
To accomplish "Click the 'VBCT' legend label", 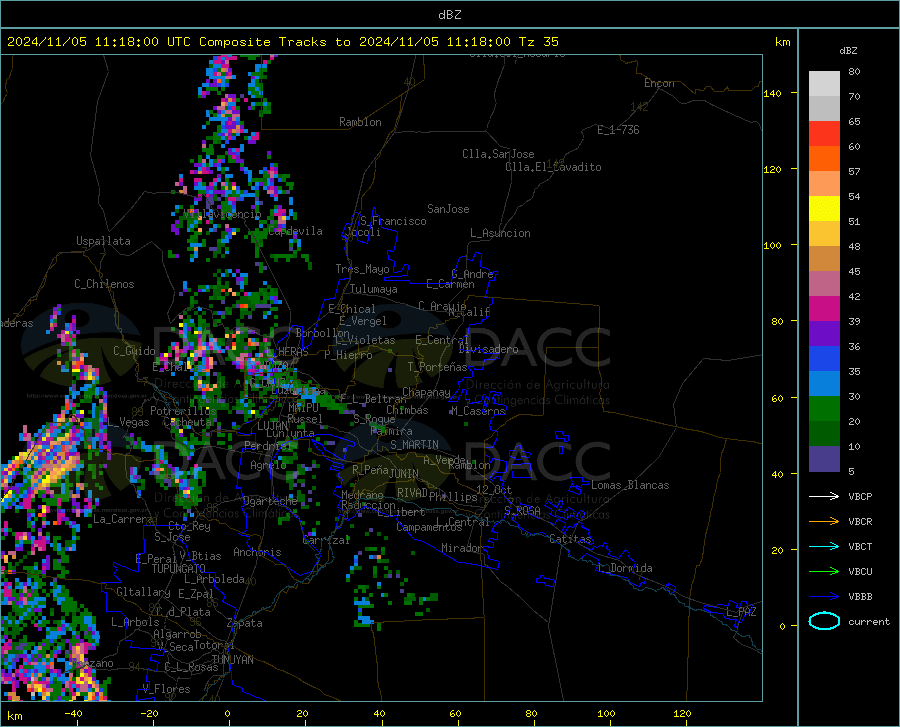I will 860,546.
